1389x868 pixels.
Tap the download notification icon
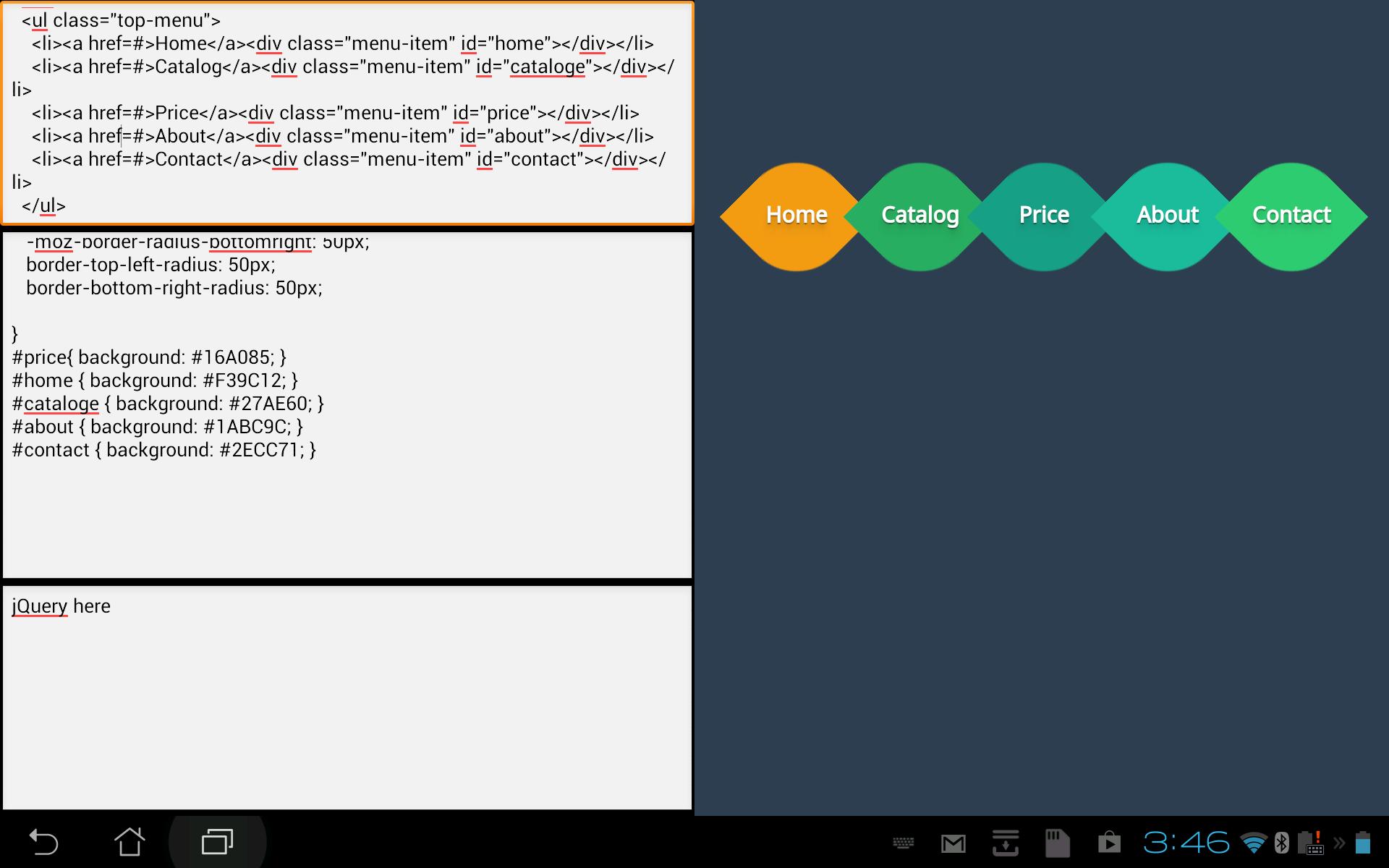(x=1006, y=843)
